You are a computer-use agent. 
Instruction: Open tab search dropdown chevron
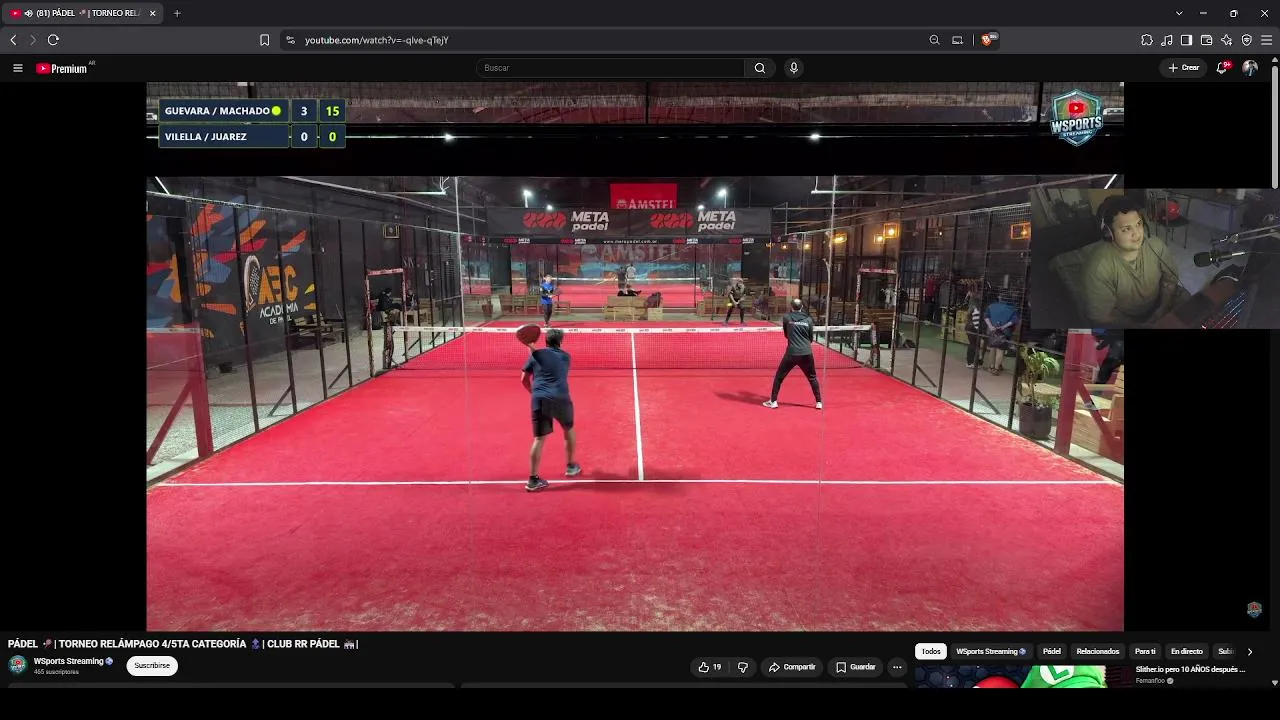(x=1179, y=13)
